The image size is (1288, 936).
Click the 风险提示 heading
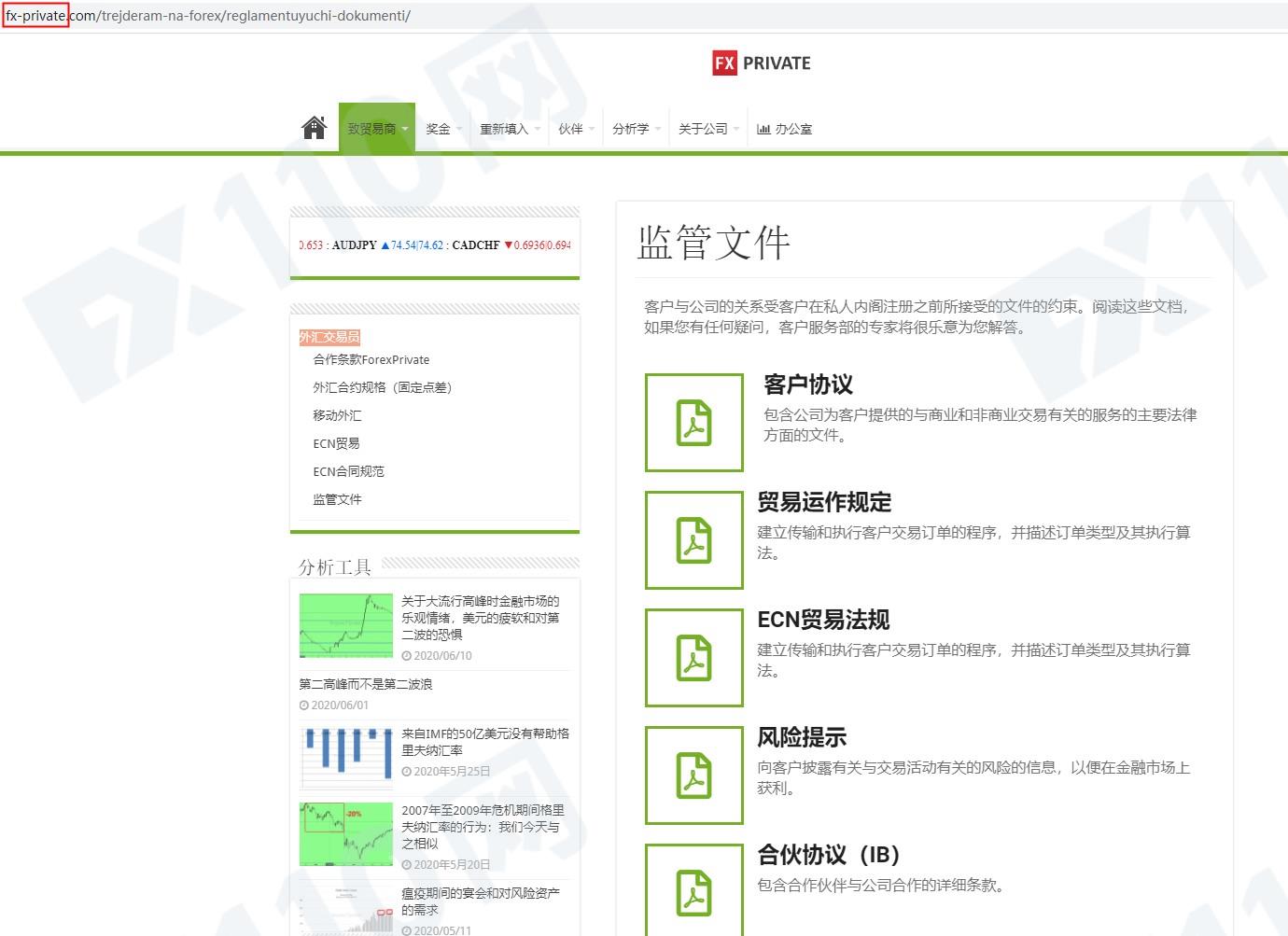click(802, 737)
